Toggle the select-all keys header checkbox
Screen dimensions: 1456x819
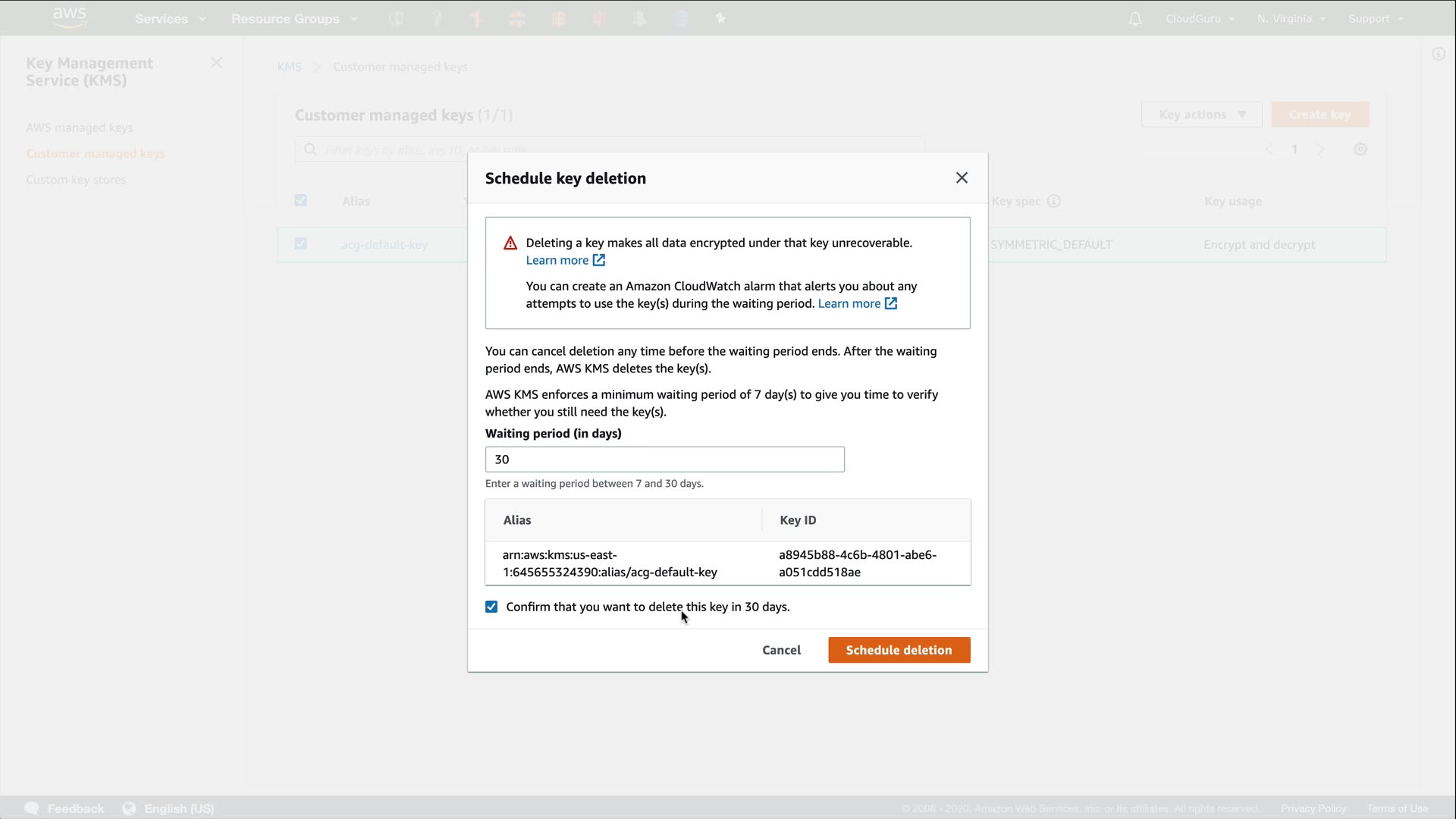point(301,200)
